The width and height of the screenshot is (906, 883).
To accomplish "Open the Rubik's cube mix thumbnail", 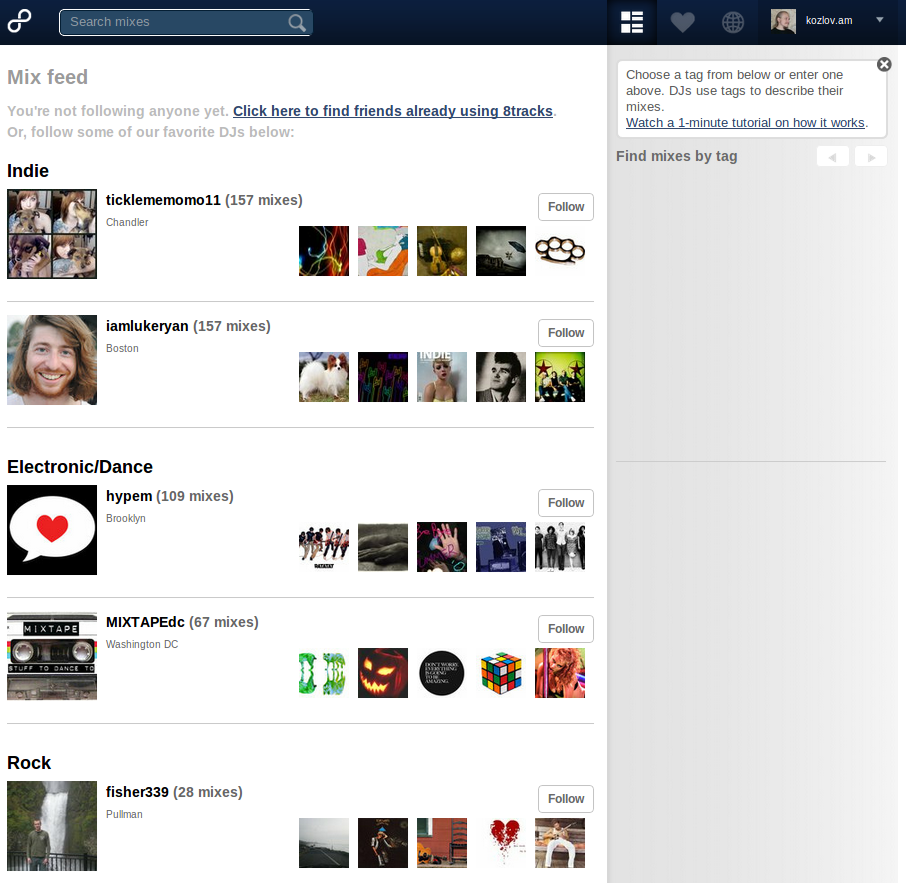I will [501, 673].
